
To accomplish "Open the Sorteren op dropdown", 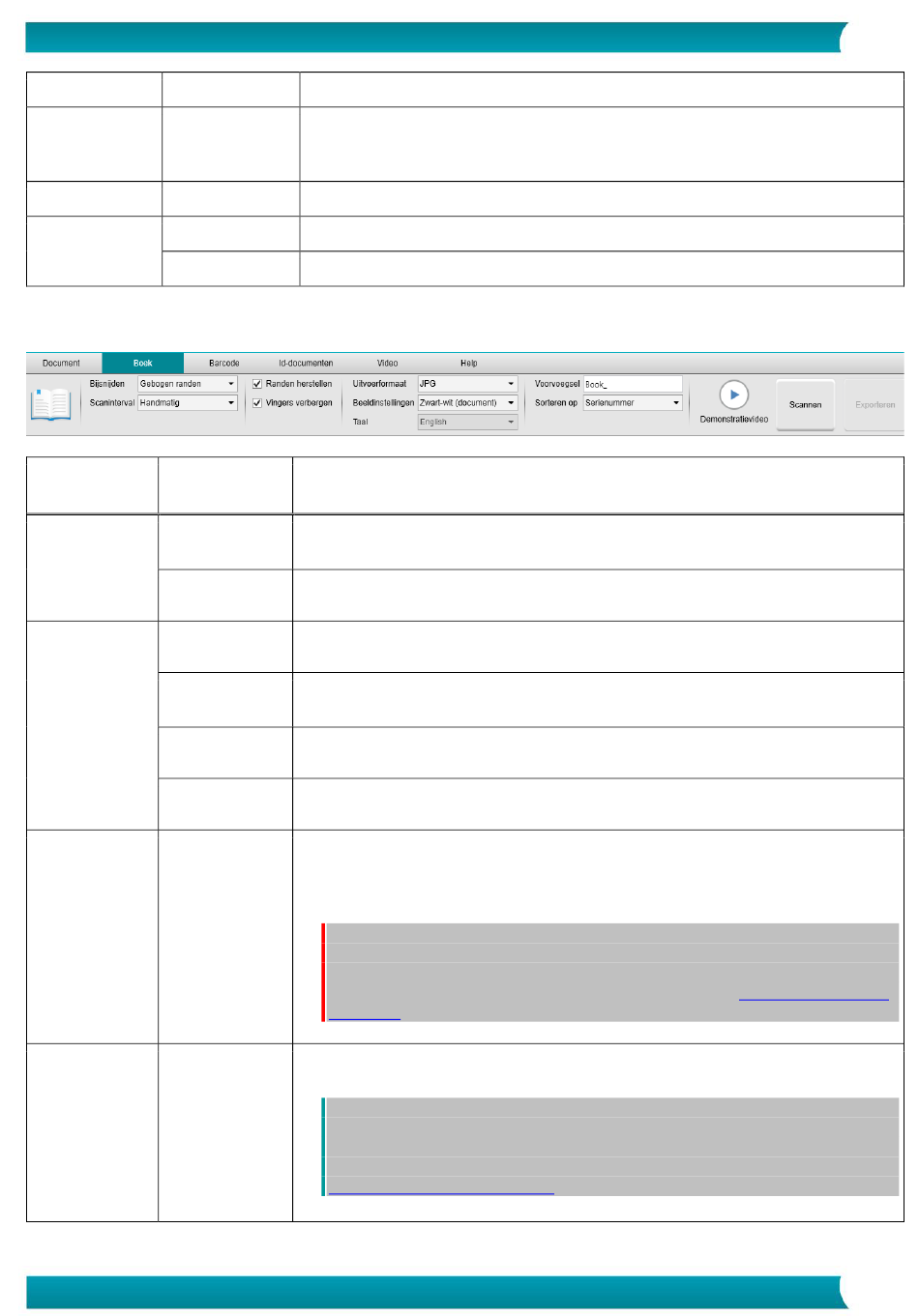I will pos(633,403).
